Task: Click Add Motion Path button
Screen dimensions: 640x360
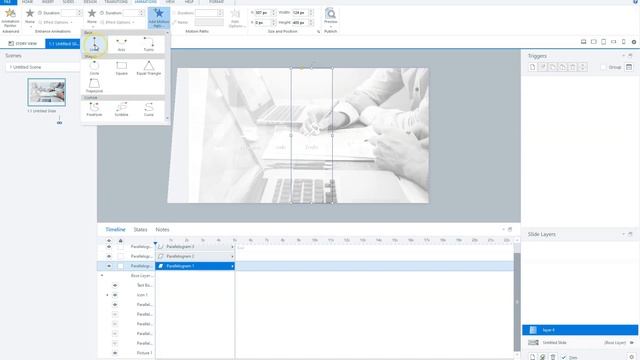Action: [x=159, y=18]
